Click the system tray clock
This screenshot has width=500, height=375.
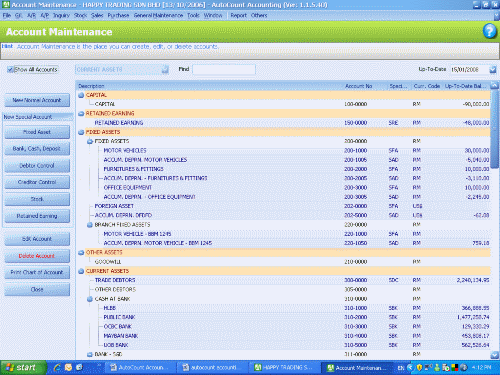point(482,367)
